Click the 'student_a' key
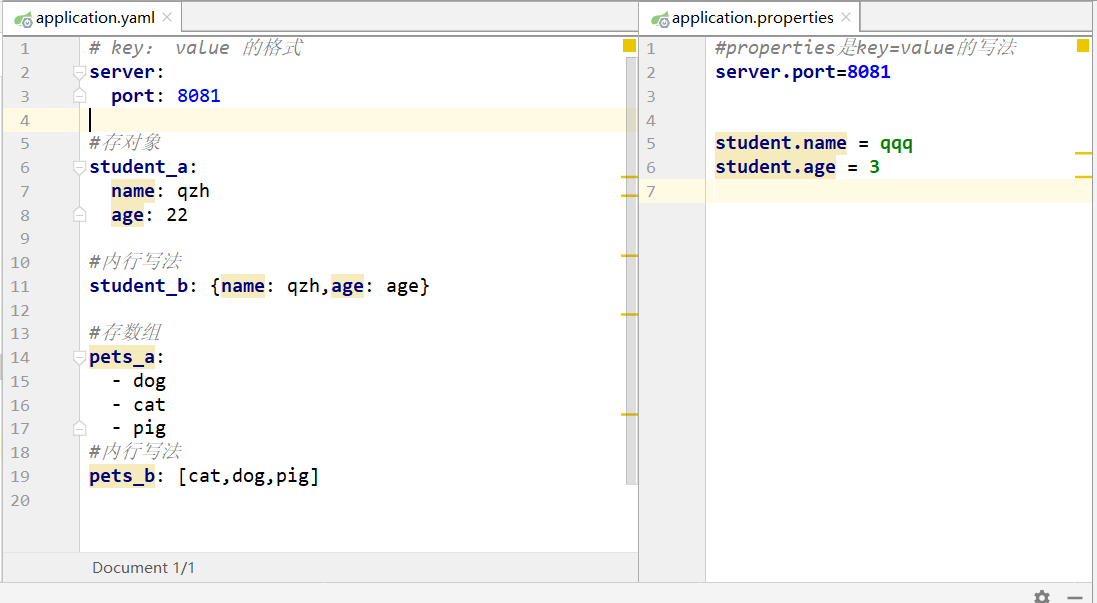The height and width of the screenshot is (603, 1097). (139, 167)
